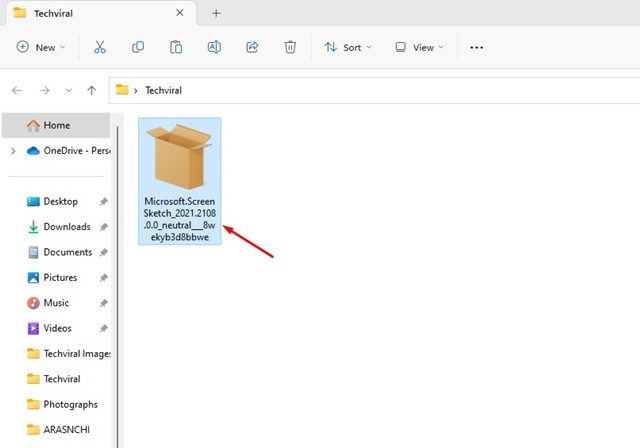Image resolution: width=640 pixels, height=448 pixels.
Task: Open the See more three-dots menu
Action: [x=476, y=48]
